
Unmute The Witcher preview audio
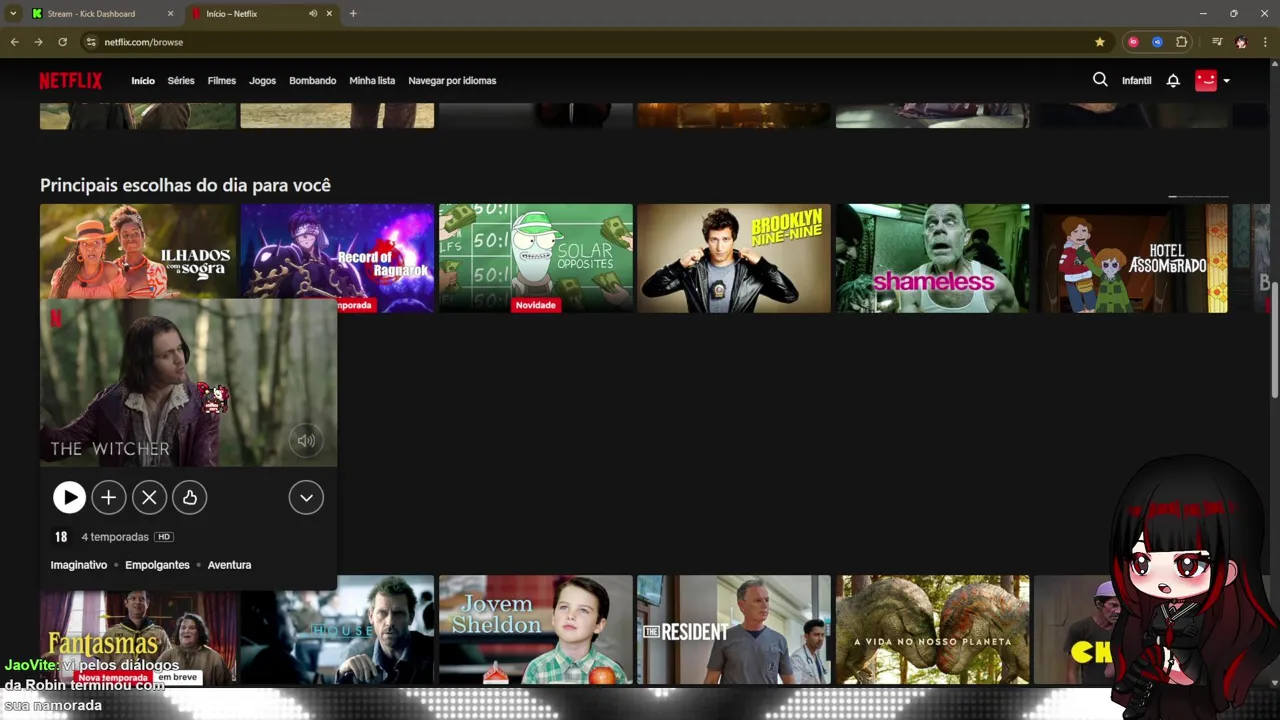pos(306,440)
